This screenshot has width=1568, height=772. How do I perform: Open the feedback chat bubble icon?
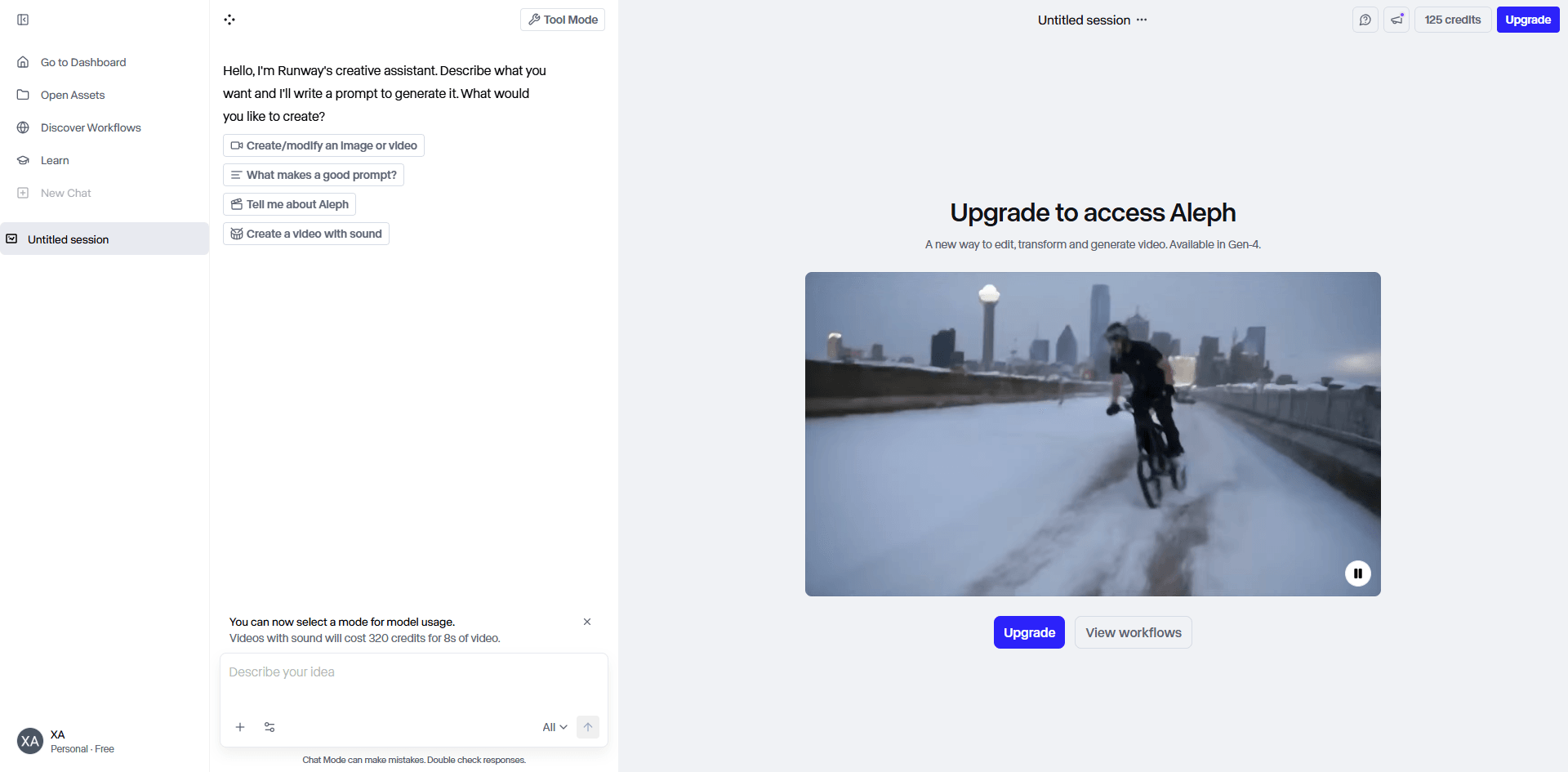(x=1365, y=20)
